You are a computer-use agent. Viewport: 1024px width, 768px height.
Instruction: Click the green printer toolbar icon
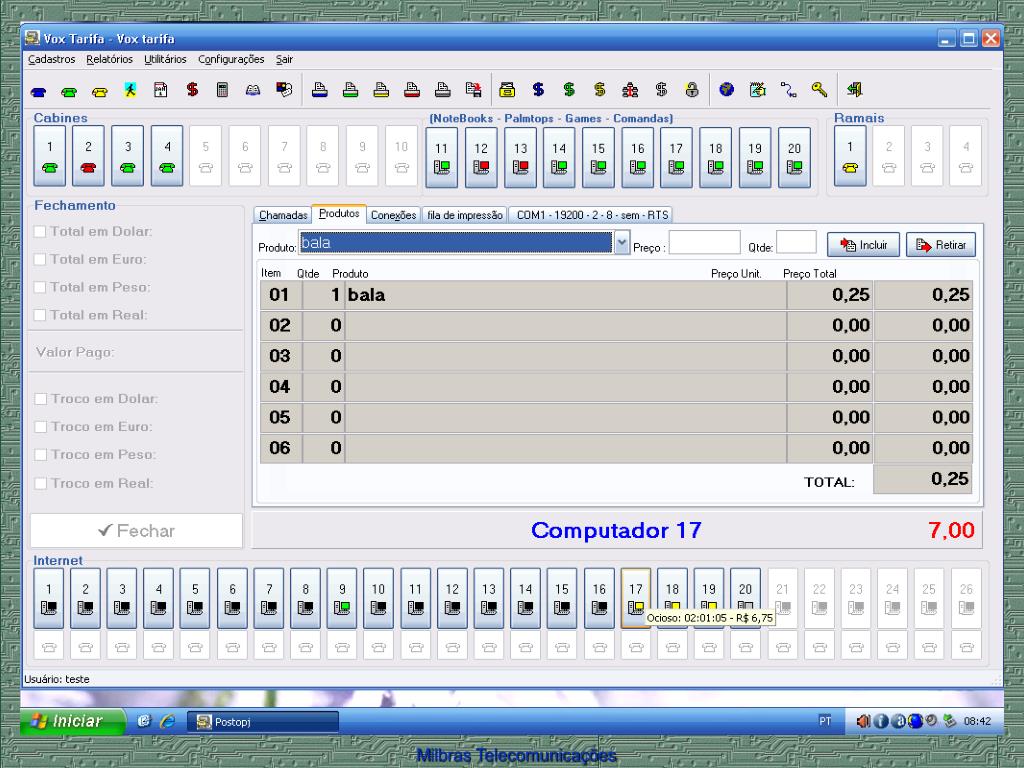(x=351, y=89)
